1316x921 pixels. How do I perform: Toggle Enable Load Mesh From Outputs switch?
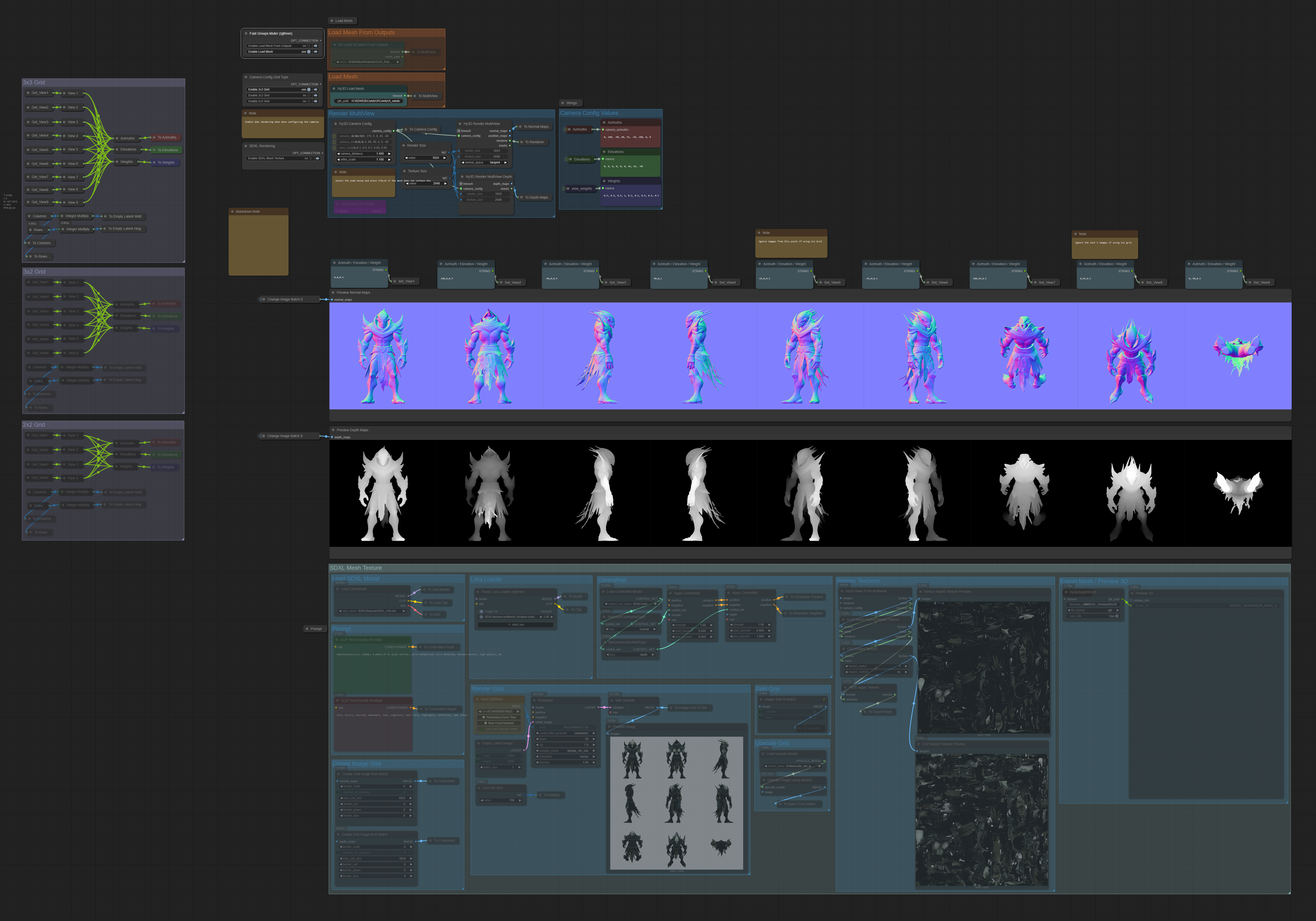tap(309, 46)
